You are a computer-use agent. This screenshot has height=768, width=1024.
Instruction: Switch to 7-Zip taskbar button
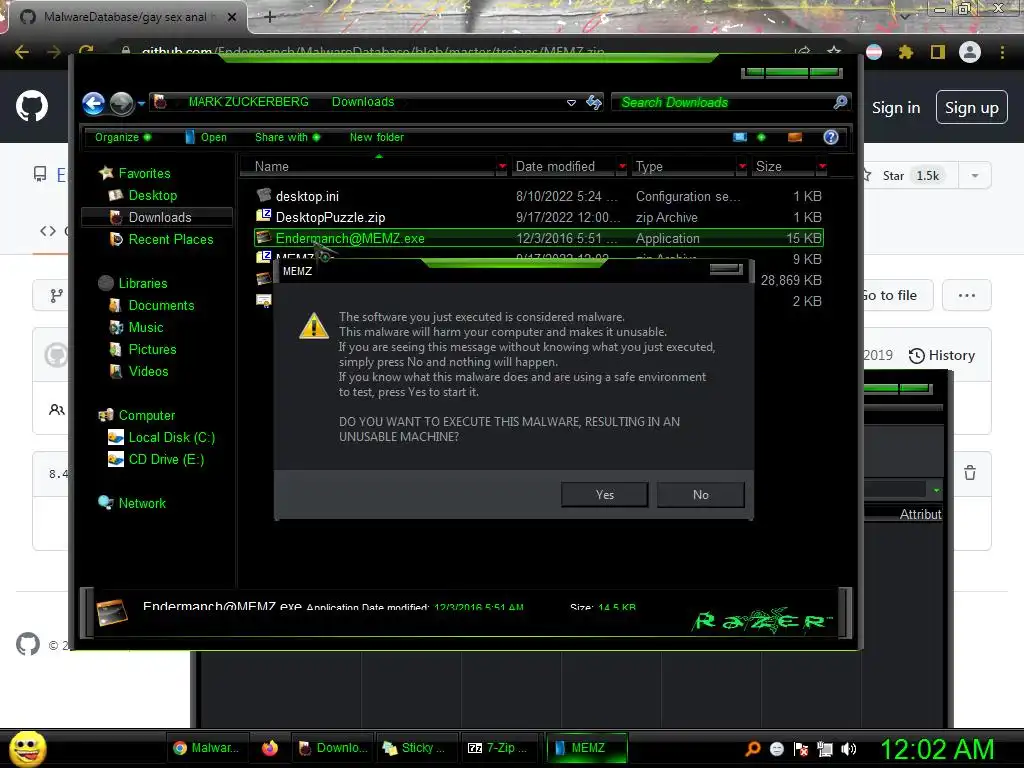(498, 748)
